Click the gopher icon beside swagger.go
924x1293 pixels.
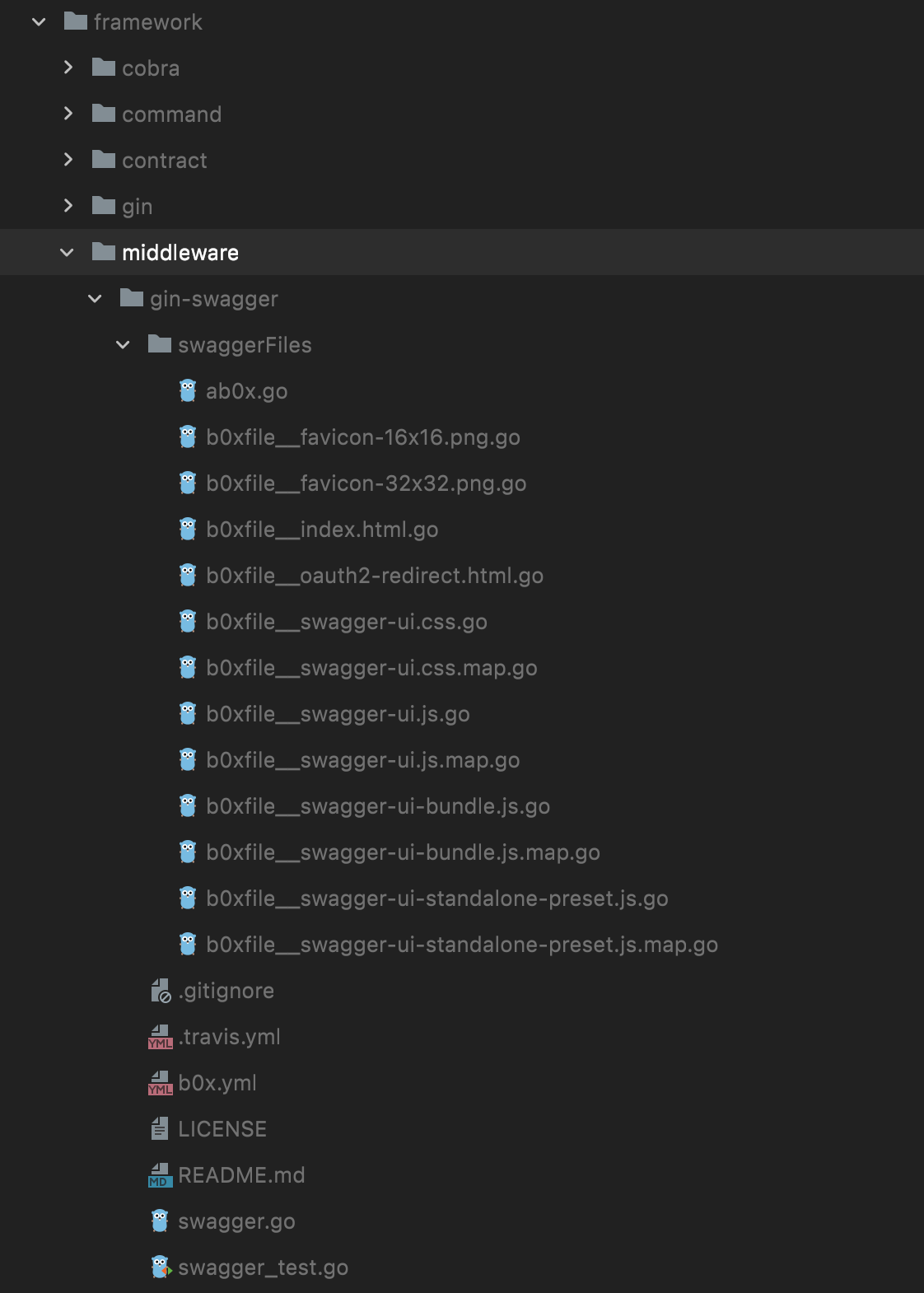tap(160, 1221)
